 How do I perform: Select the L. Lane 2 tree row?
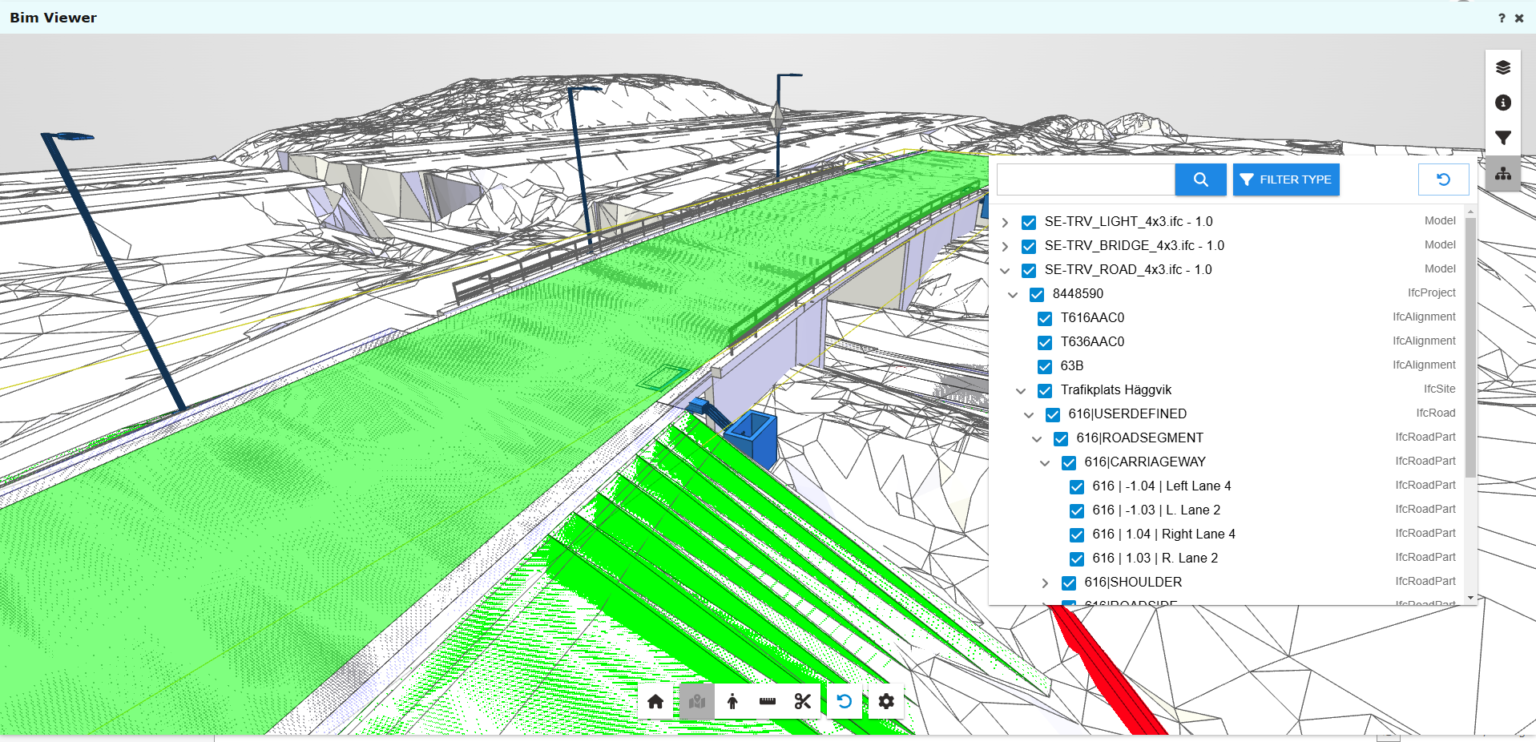pyautogui.click(x=1228, y=510)
